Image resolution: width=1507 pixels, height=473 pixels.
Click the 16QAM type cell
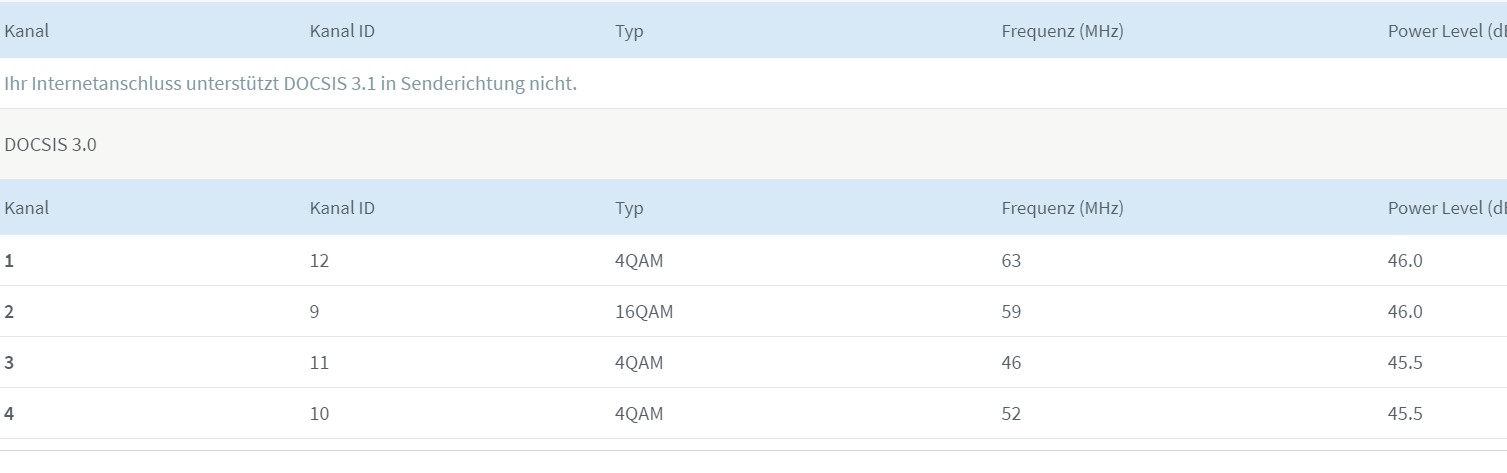tap(645, 312)
